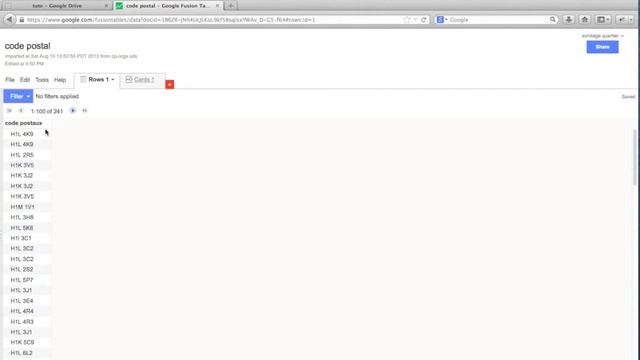
Task: Click the URL address bar
Action: [212, 20]
